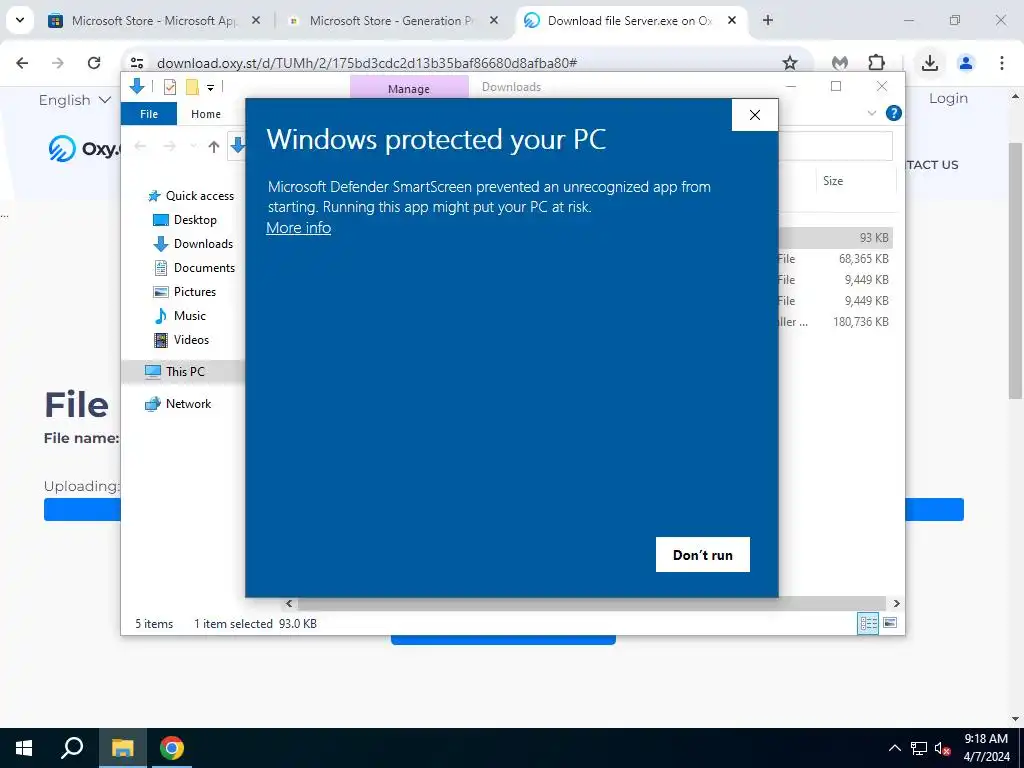Viewport: 1024px width, 768px height.
Task: Open a new Chrome tab
Action: click(x=768, y=20)
